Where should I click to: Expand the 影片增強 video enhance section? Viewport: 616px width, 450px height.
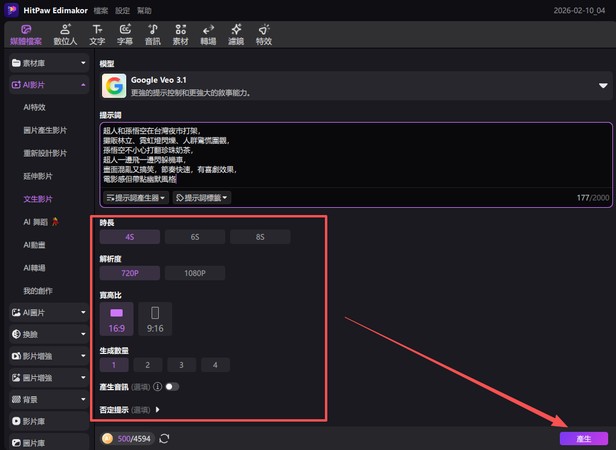49,356
